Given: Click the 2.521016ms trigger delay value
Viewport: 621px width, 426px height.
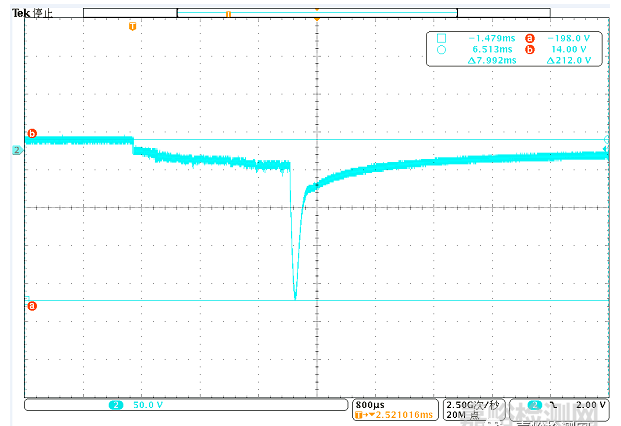Looking at the screenshot, I should point(404,415).
